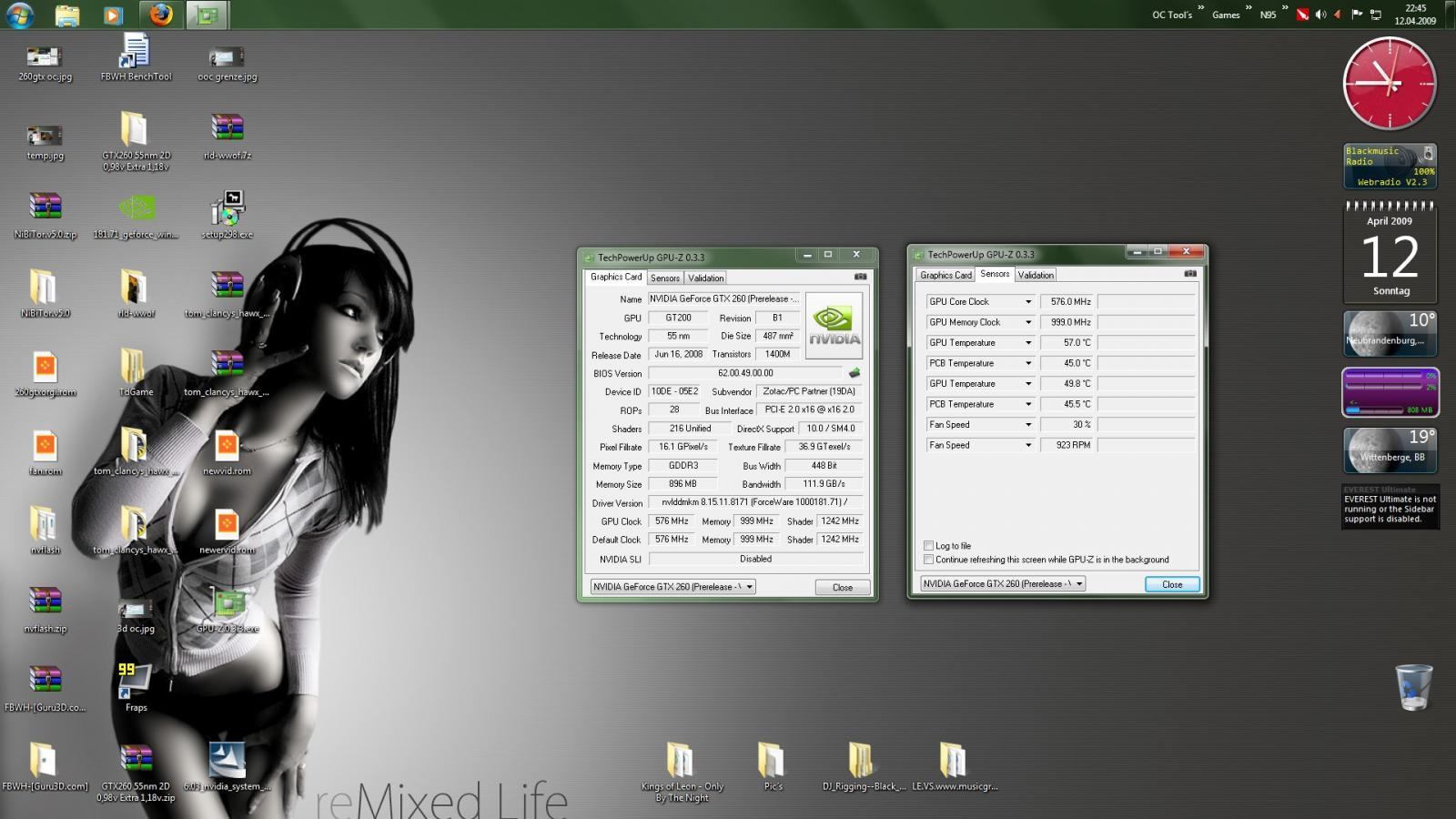This screenshot has width=1456, height=819.
Task: Select the 181.71_geforce_win driver installer icon
Action: coord(136,215)
